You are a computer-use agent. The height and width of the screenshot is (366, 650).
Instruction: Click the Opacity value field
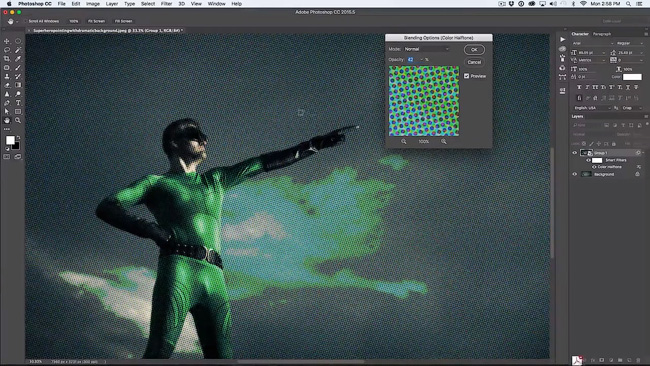tap(412, 60)
